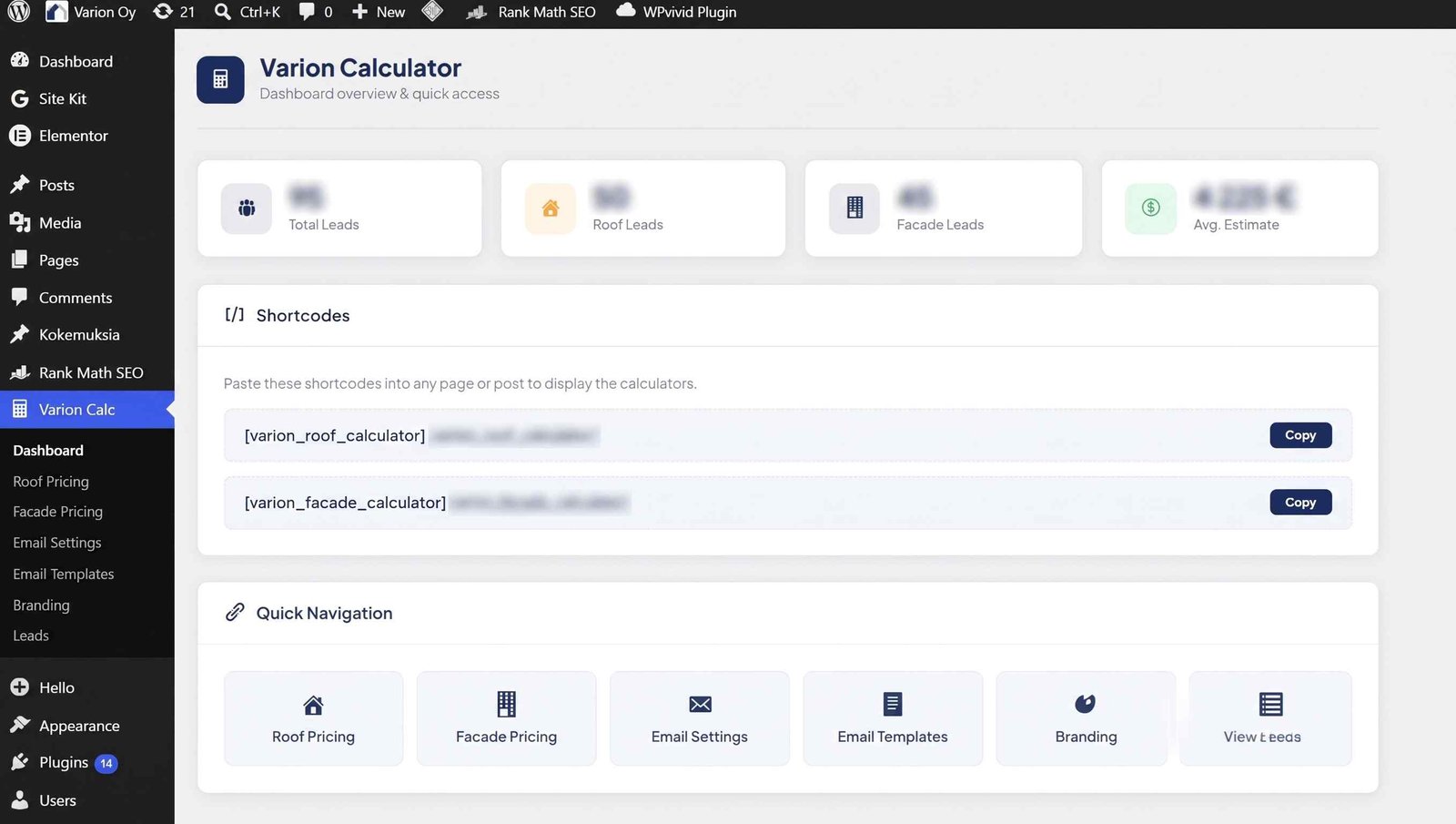Open Elementor from the sidebar

click(87, 136)
